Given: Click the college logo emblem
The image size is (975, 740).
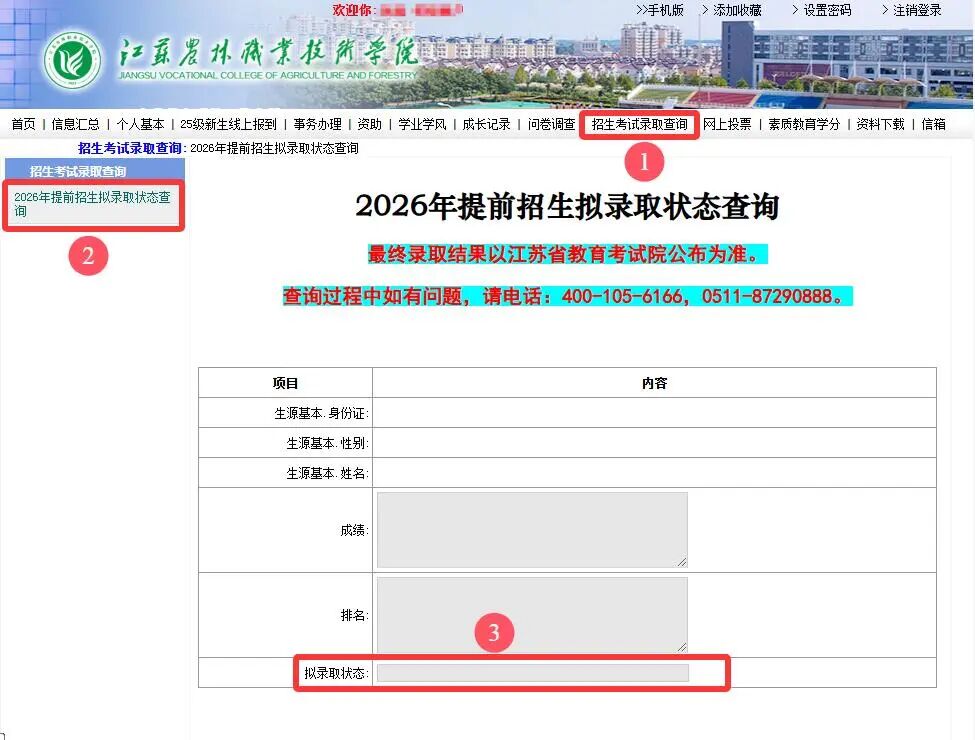Looking at the screenshot, I should [x=71, y=61].
